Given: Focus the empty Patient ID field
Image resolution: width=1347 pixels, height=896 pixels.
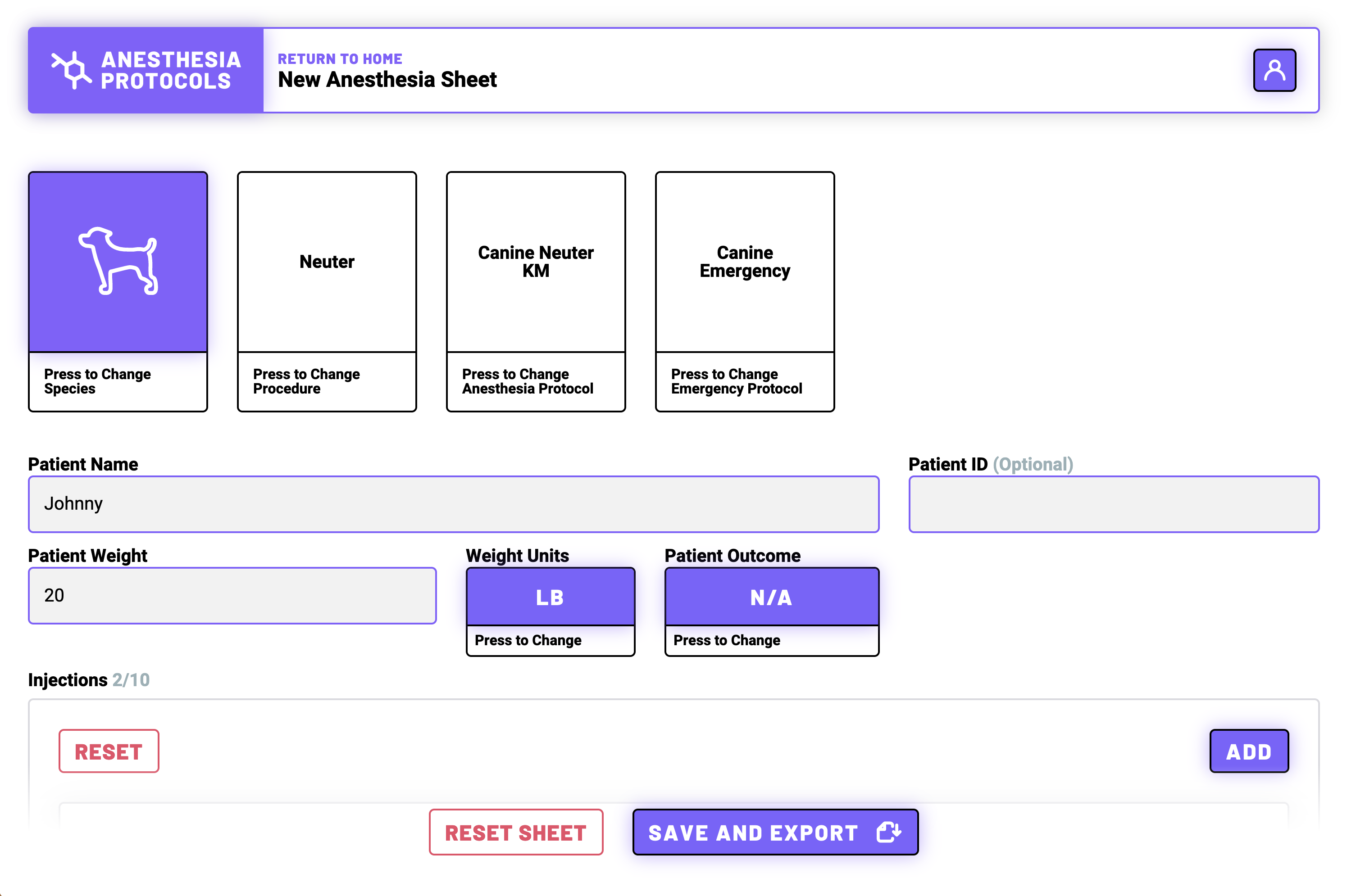Looking at the screenshot, I should pyautogui.click(x=1114, y=504).
